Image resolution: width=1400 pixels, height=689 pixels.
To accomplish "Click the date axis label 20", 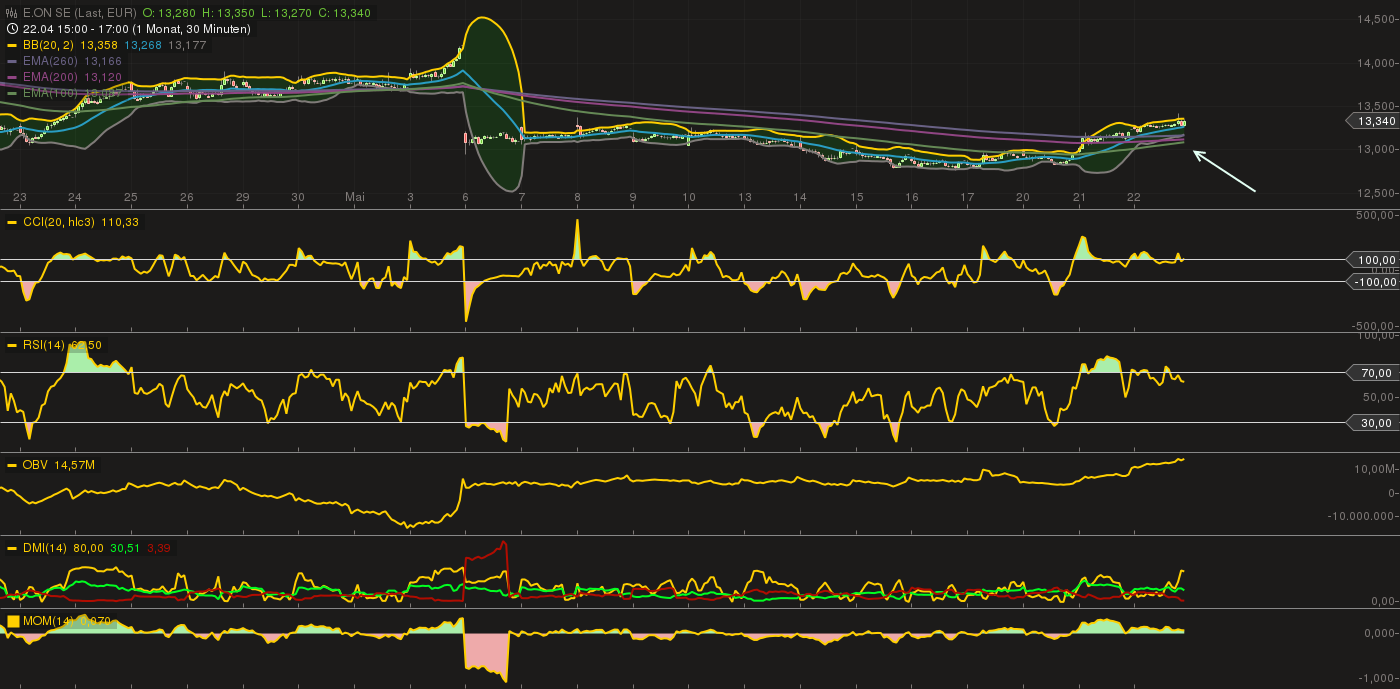I will point(1023,198).
